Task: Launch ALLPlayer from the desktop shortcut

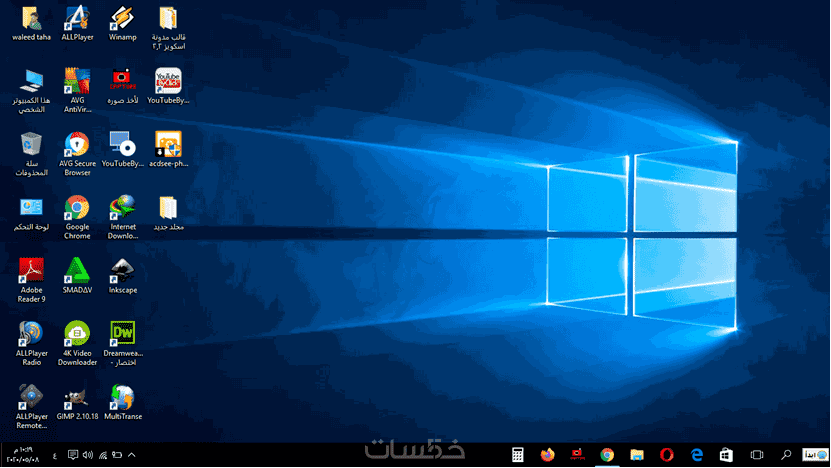Action: [77, 23]
